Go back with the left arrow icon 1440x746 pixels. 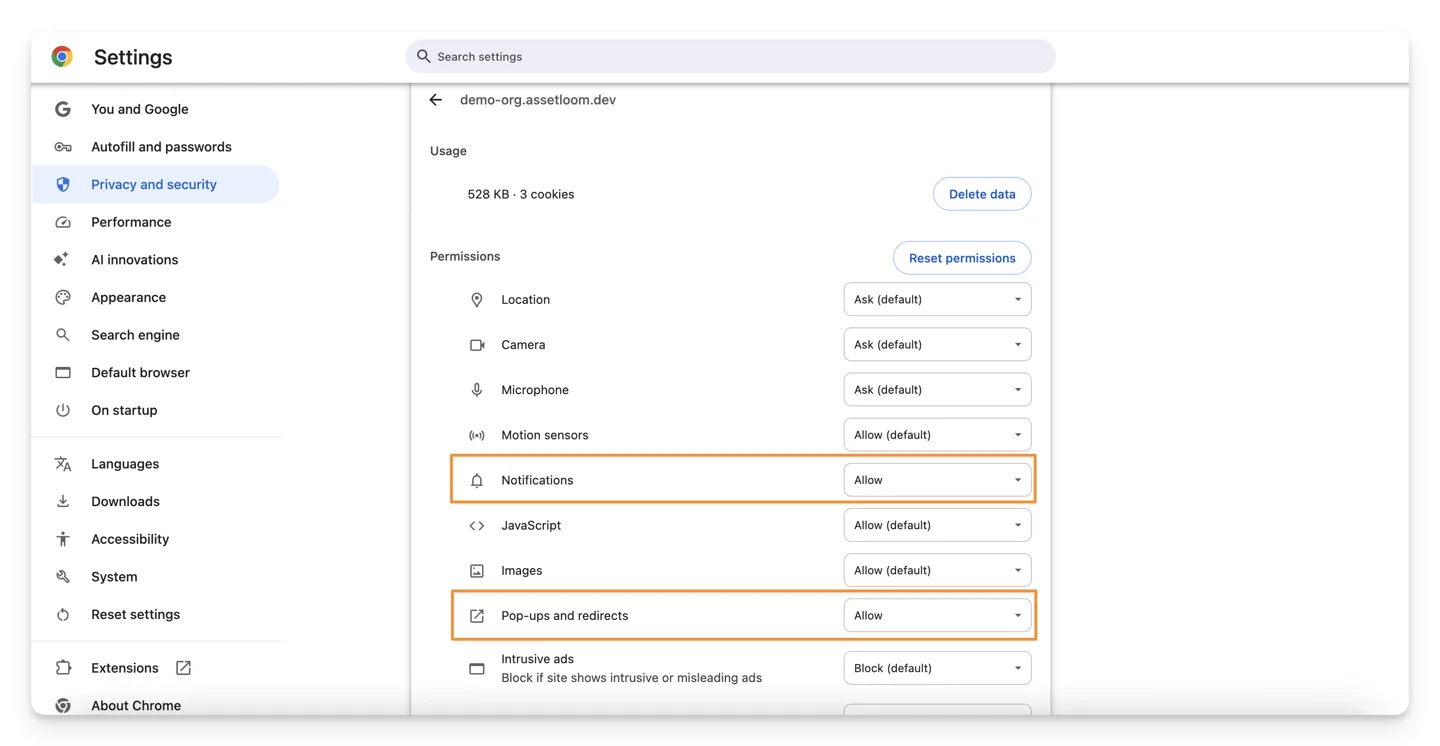tap(436, 100)
